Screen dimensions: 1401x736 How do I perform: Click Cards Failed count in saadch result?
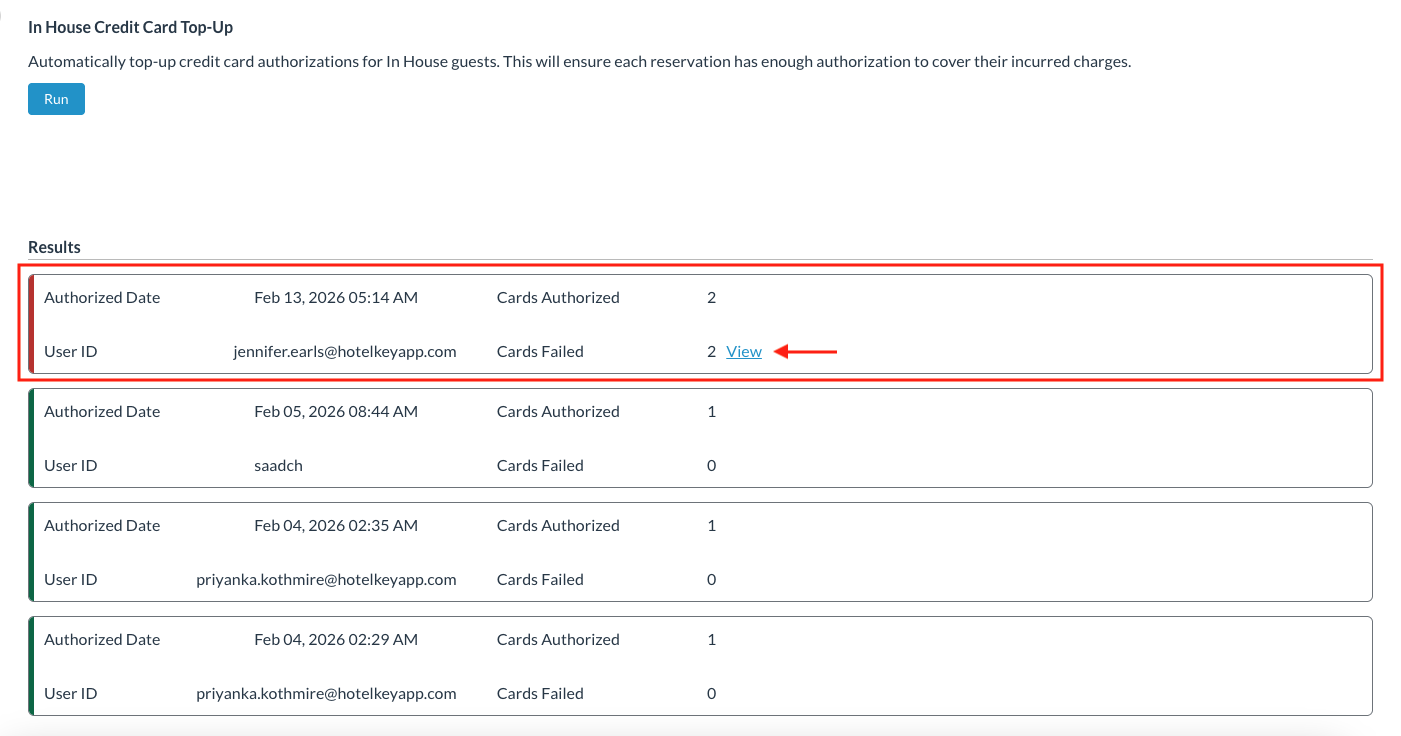(x=711, y=466)
